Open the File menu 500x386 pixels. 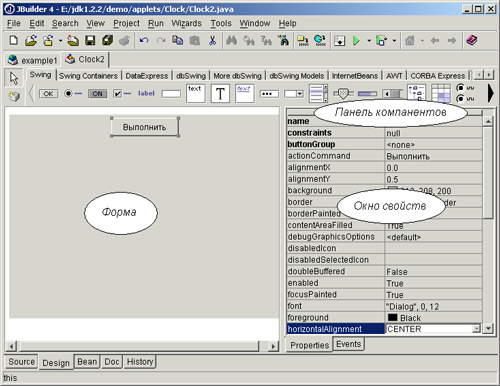pos(14,24)
